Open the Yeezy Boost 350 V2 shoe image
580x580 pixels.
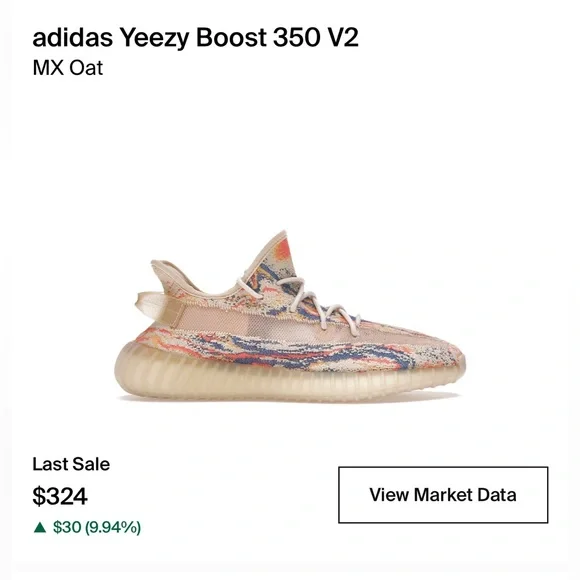click(x=290, y=316)
